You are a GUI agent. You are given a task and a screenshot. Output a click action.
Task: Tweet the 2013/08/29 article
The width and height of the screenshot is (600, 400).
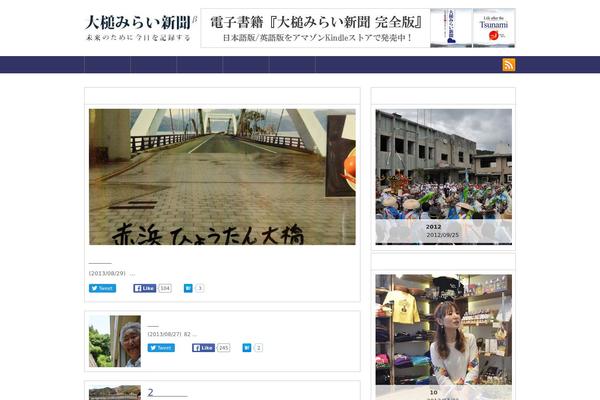click(103, 288)
